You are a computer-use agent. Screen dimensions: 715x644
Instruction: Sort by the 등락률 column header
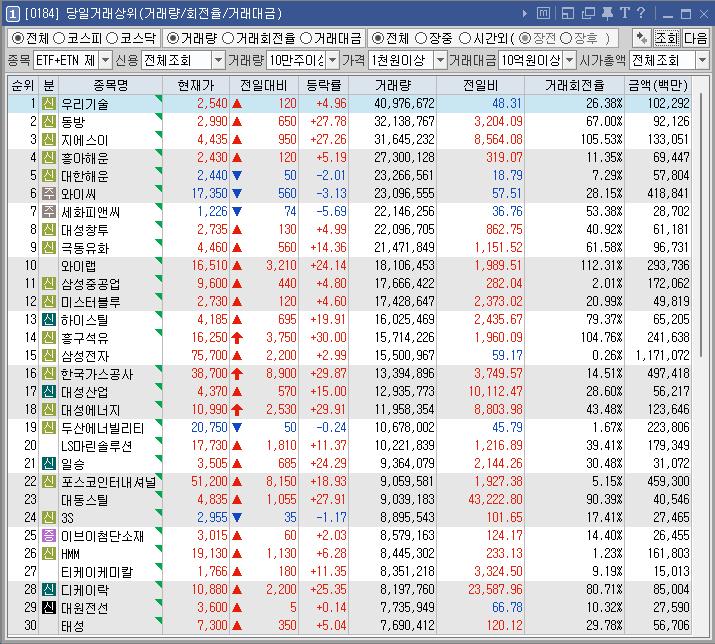coord(324,85)
